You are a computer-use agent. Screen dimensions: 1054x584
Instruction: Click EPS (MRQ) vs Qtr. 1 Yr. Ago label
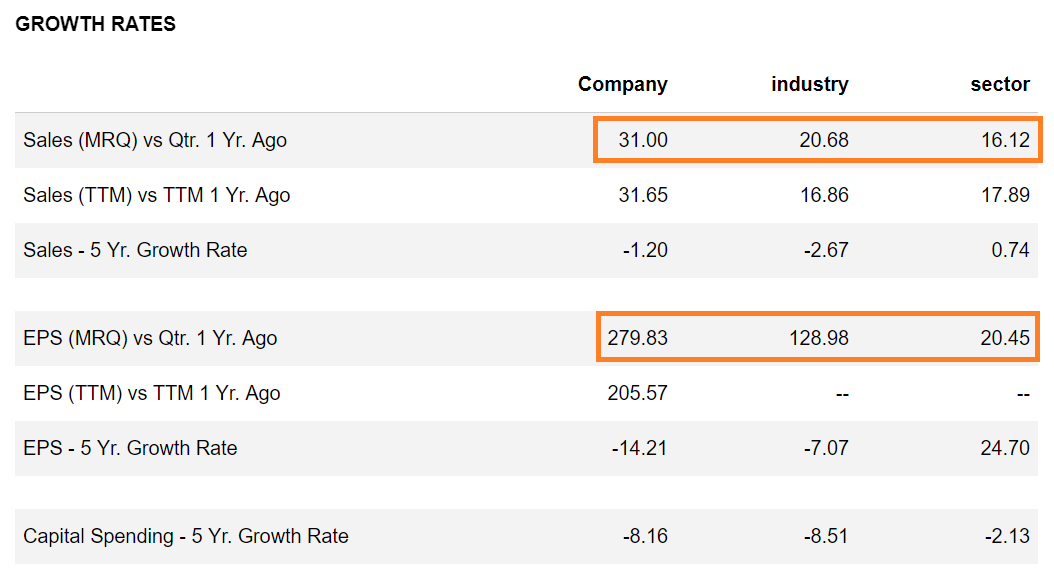[150, 339]
